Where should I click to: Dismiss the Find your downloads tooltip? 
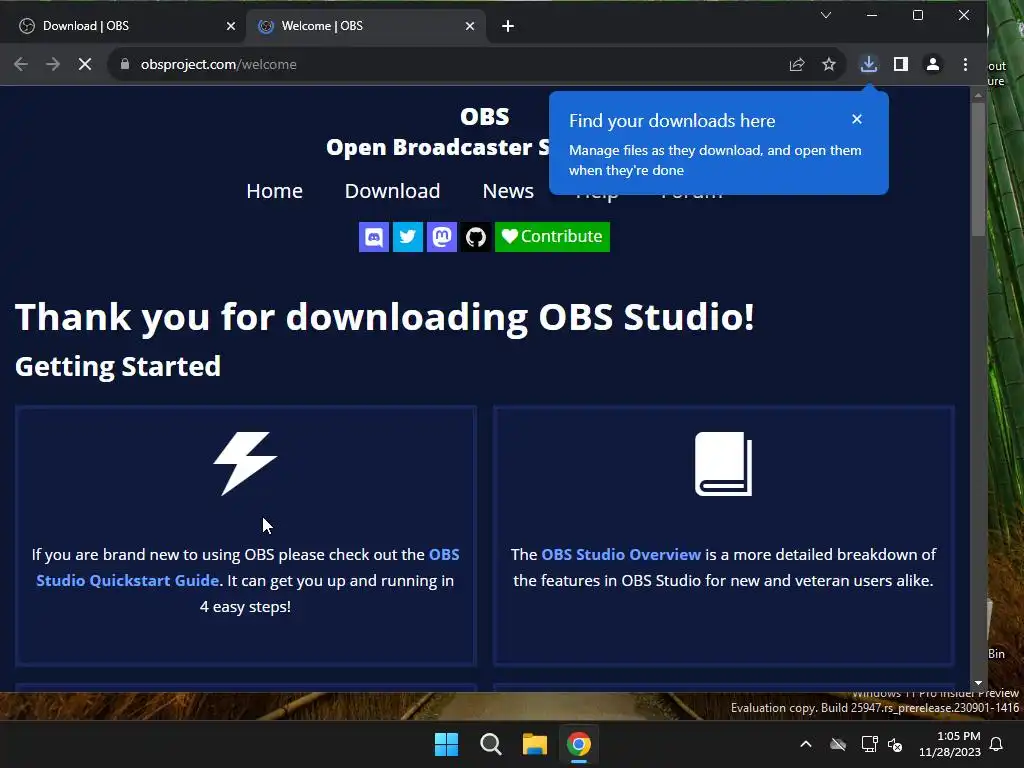[857, 119]
